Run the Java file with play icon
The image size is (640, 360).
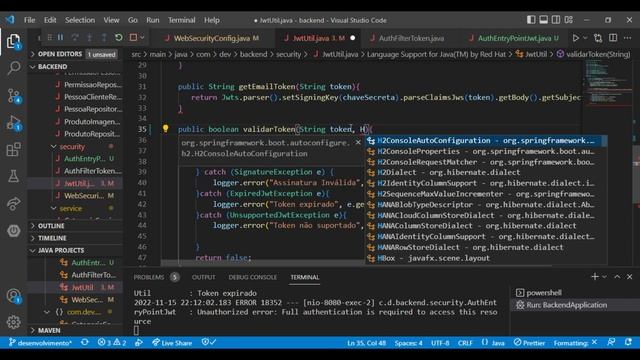576,38
